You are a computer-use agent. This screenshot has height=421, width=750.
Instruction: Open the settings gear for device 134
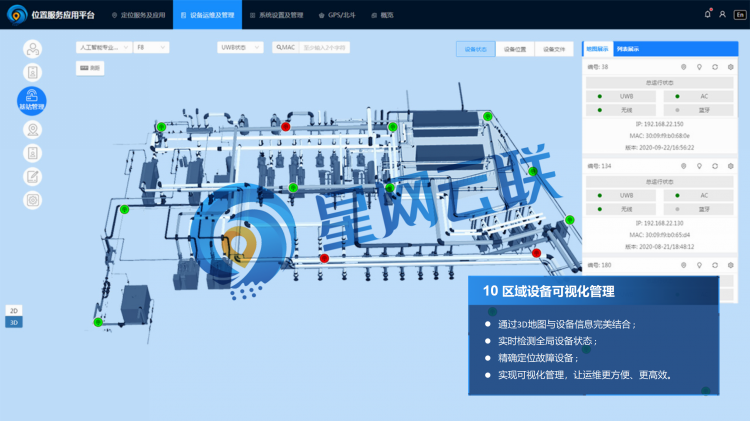pyautogui.click(x=731, y=166)
